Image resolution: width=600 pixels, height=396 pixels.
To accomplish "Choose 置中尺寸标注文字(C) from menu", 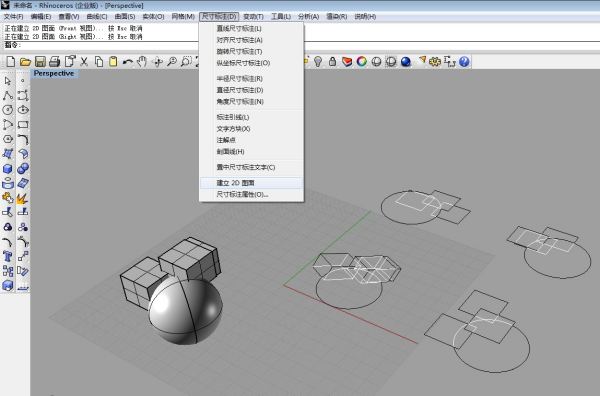I will pyautogui.click(x=251, y=168).
